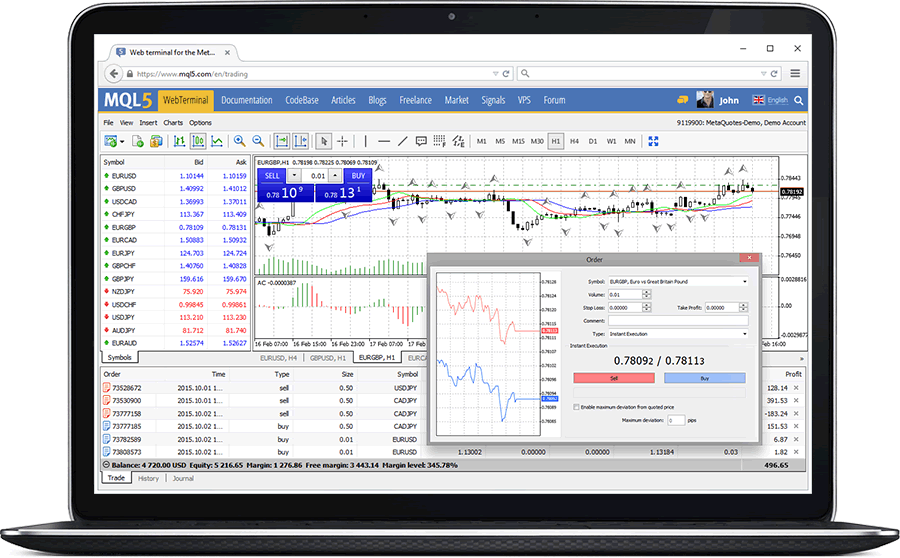Open the Forum link

554,100
